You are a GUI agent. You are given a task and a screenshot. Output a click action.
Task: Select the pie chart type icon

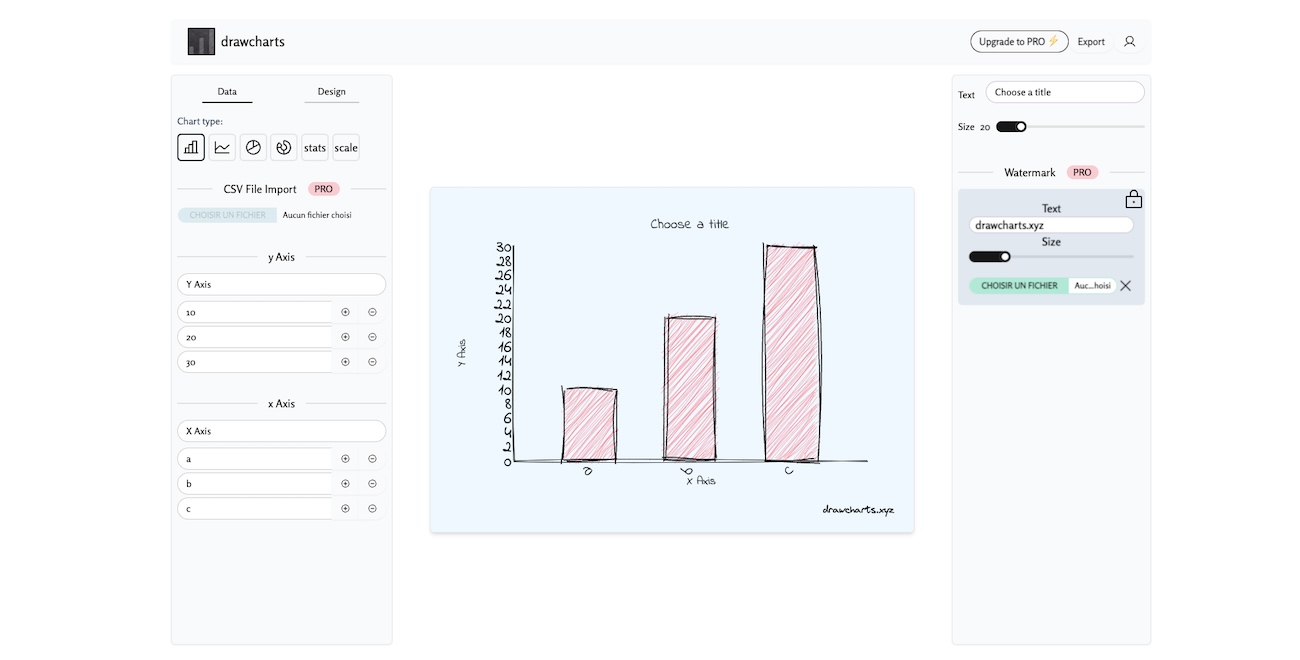click(253, 147)
